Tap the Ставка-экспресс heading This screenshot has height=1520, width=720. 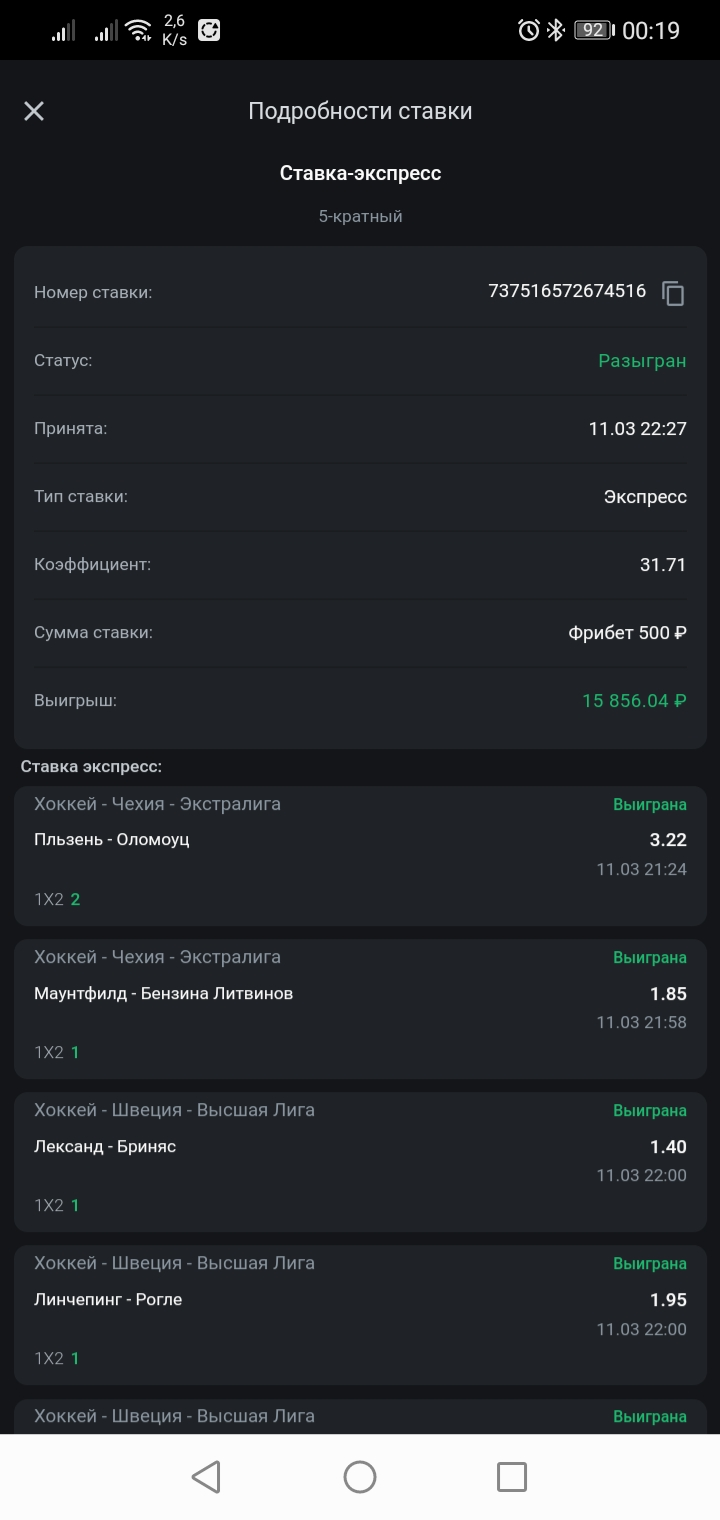point(360,173)
